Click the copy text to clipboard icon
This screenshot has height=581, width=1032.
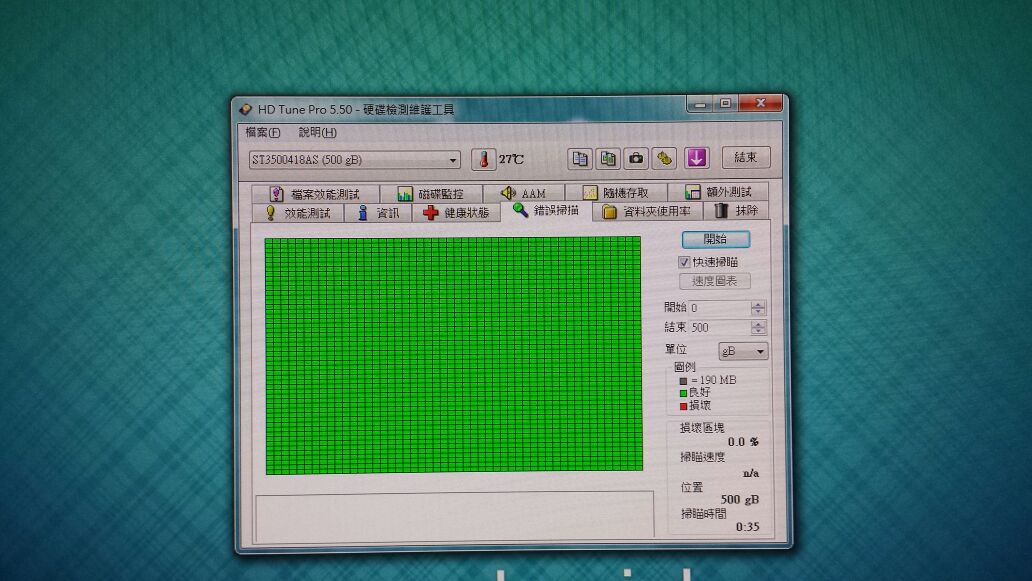580,159
